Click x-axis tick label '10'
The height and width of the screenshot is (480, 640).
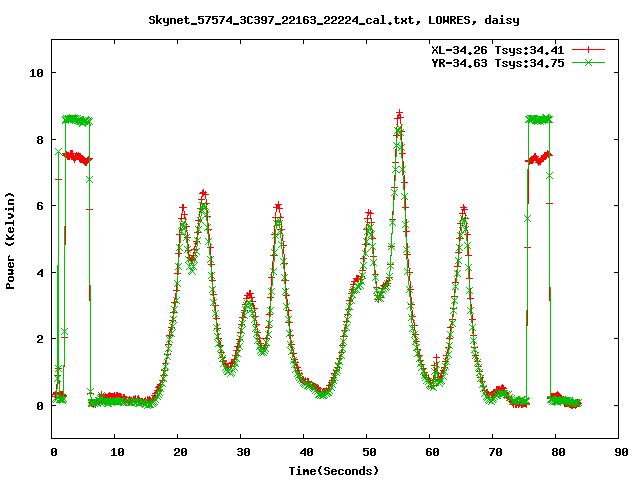(x=118, y=452)
